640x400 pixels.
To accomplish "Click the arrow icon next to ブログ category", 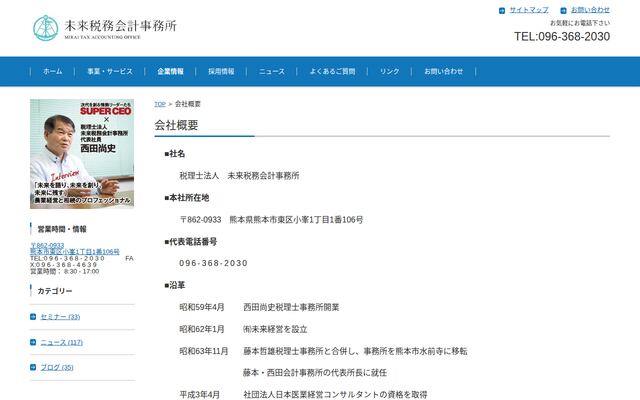I will tap(33, 367).
